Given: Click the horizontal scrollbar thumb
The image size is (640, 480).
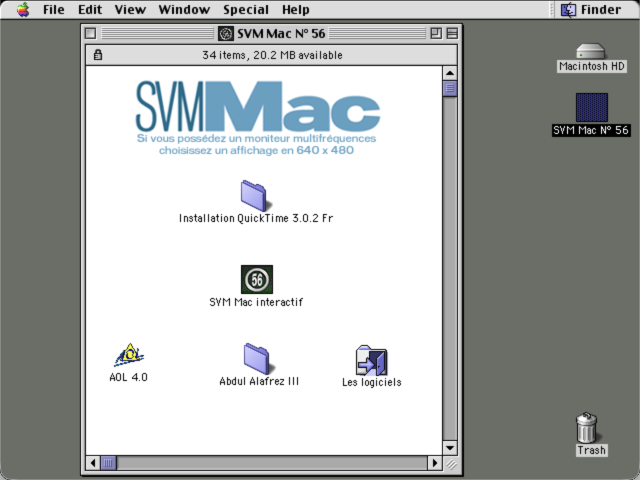Looking at the screenshot, I should [x=108, y=463].
